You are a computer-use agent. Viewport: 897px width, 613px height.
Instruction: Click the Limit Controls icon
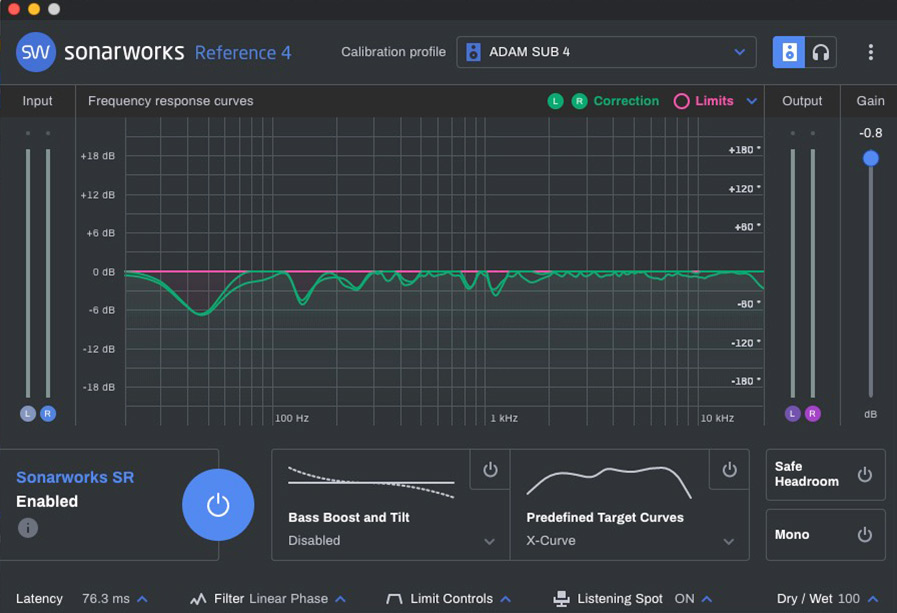click(394, 599)
